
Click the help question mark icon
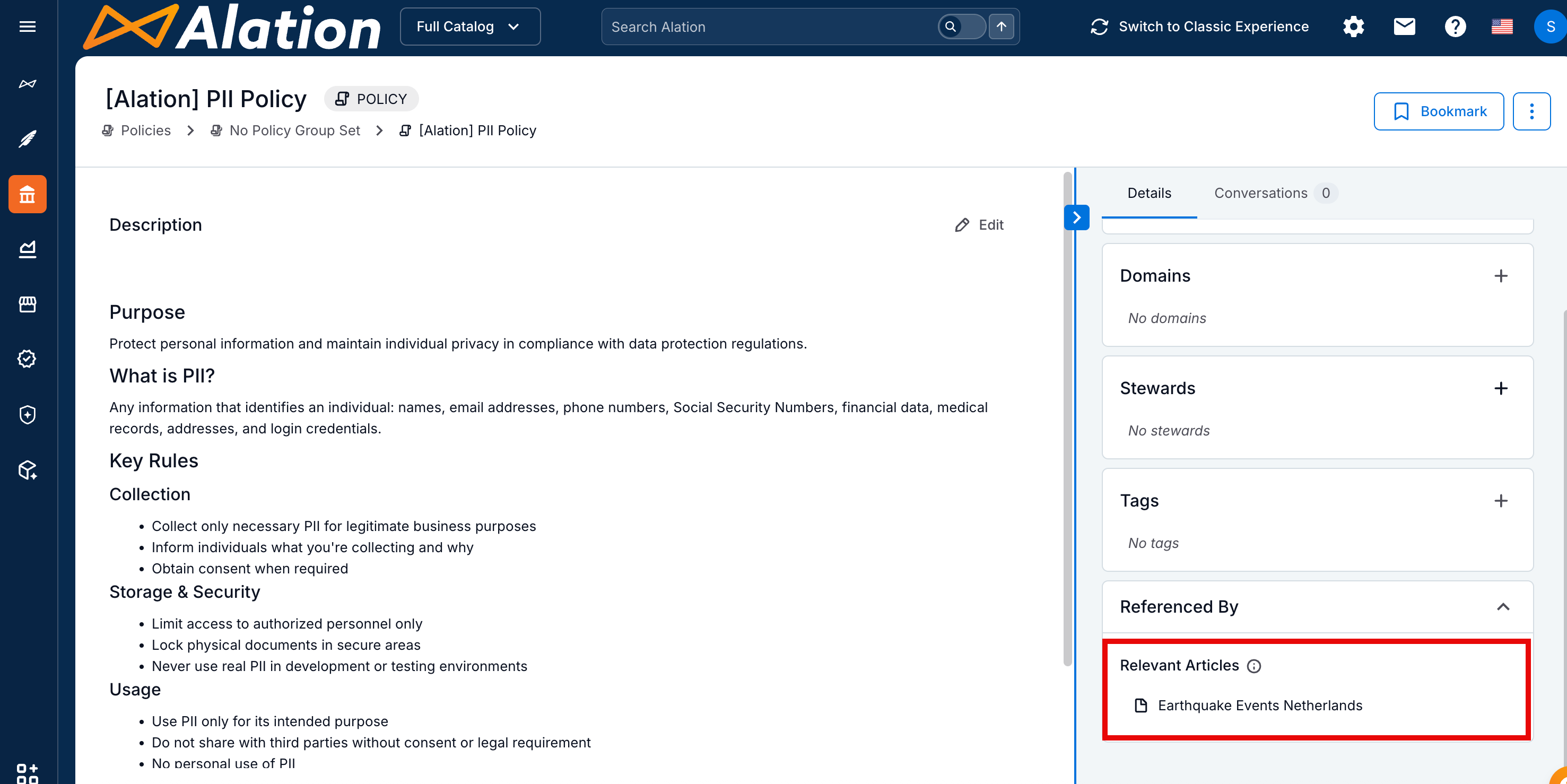[x=1455, y=26]
